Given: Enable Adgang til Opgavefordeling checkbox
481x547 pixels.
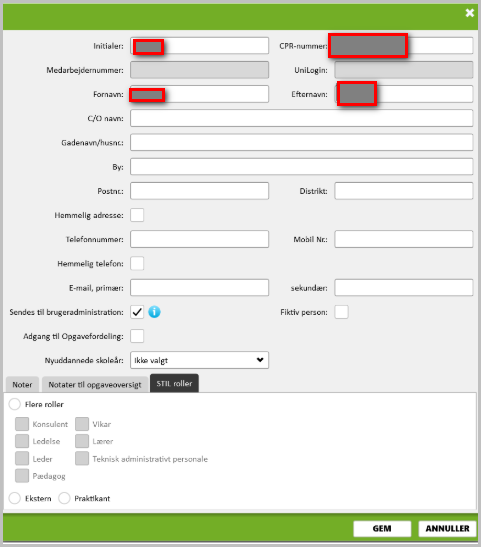Looking at the screenshot, I should [137, 336].
